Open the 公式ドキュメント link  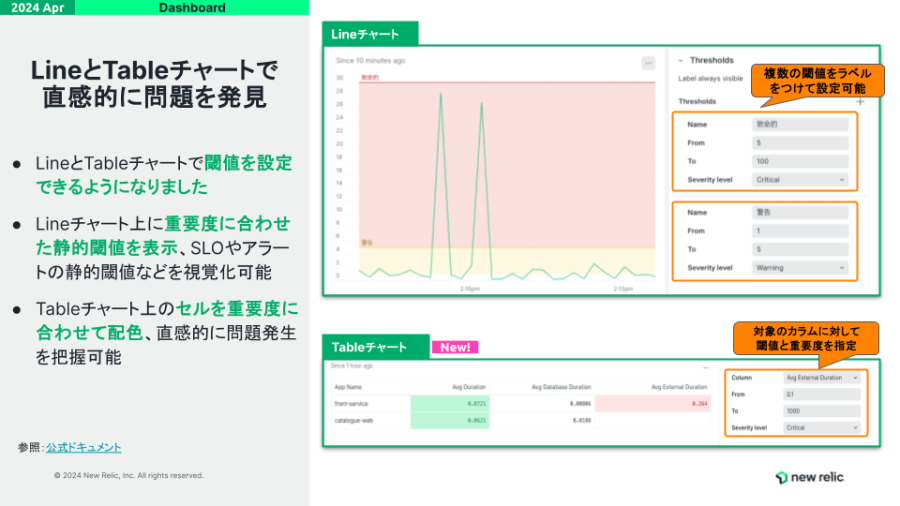[84, 447]
